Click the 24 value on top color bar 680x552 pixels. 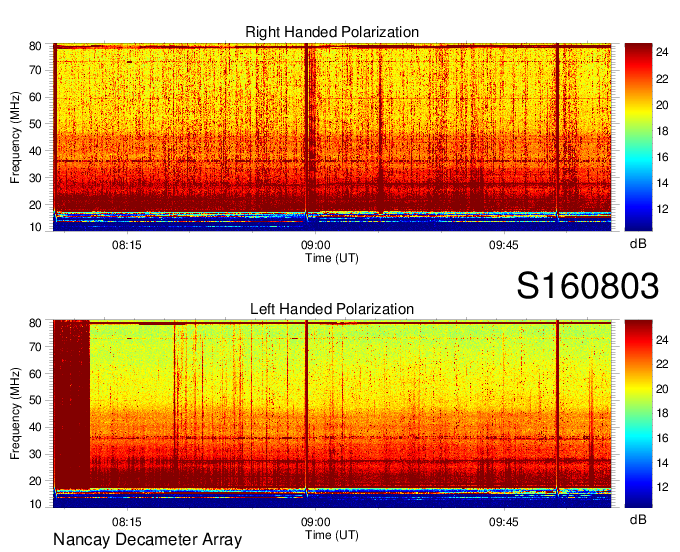point(662,52)
